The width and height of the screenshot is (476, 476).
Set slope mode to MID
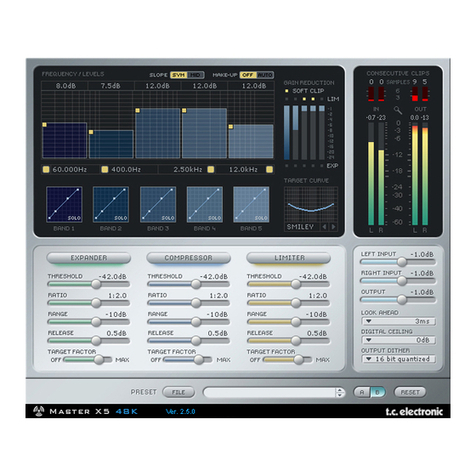(x=195, y=75)
